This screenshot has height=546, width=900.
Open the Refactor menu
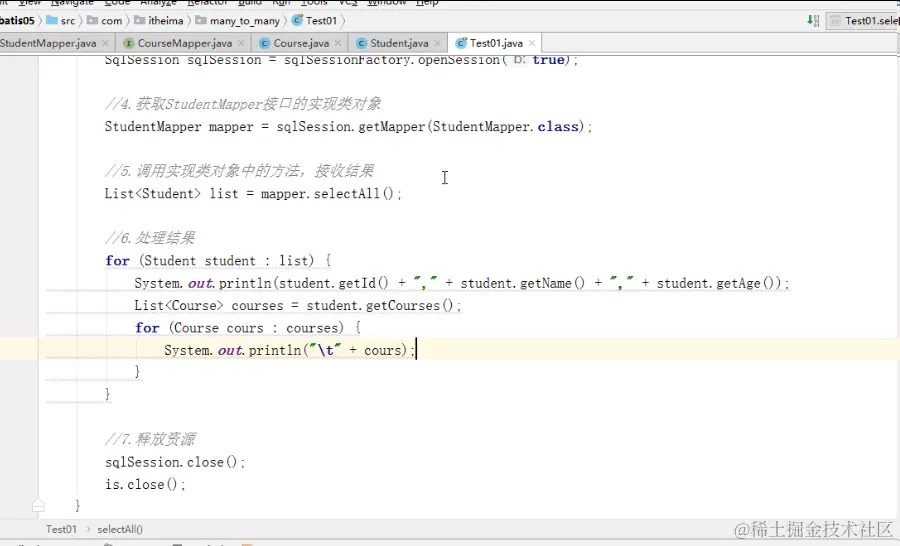point(208,3)
